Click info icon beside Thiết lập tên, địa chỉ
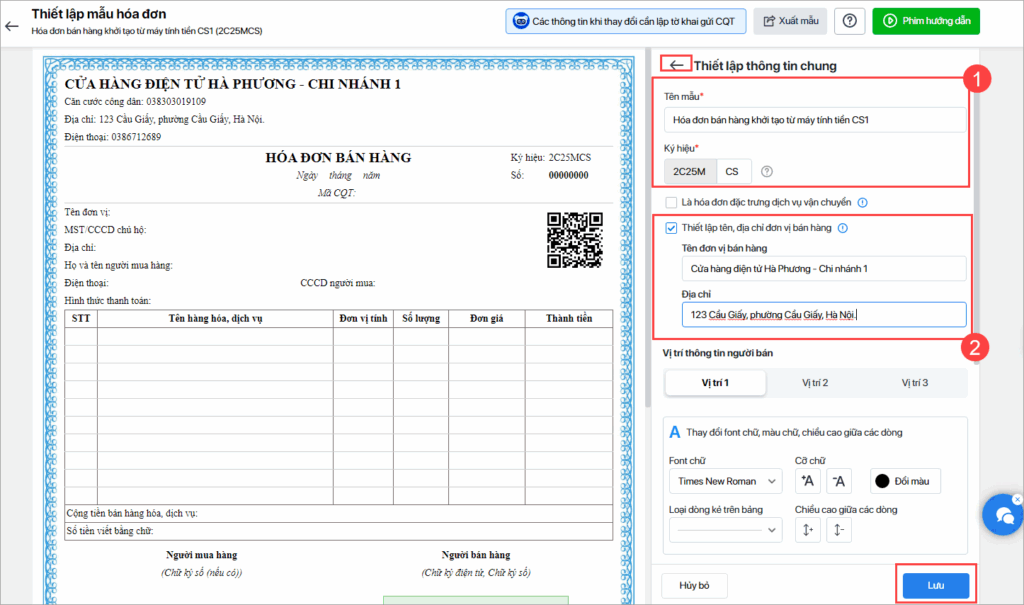This screenshot has width=1024, height=605. pos(842,228)
